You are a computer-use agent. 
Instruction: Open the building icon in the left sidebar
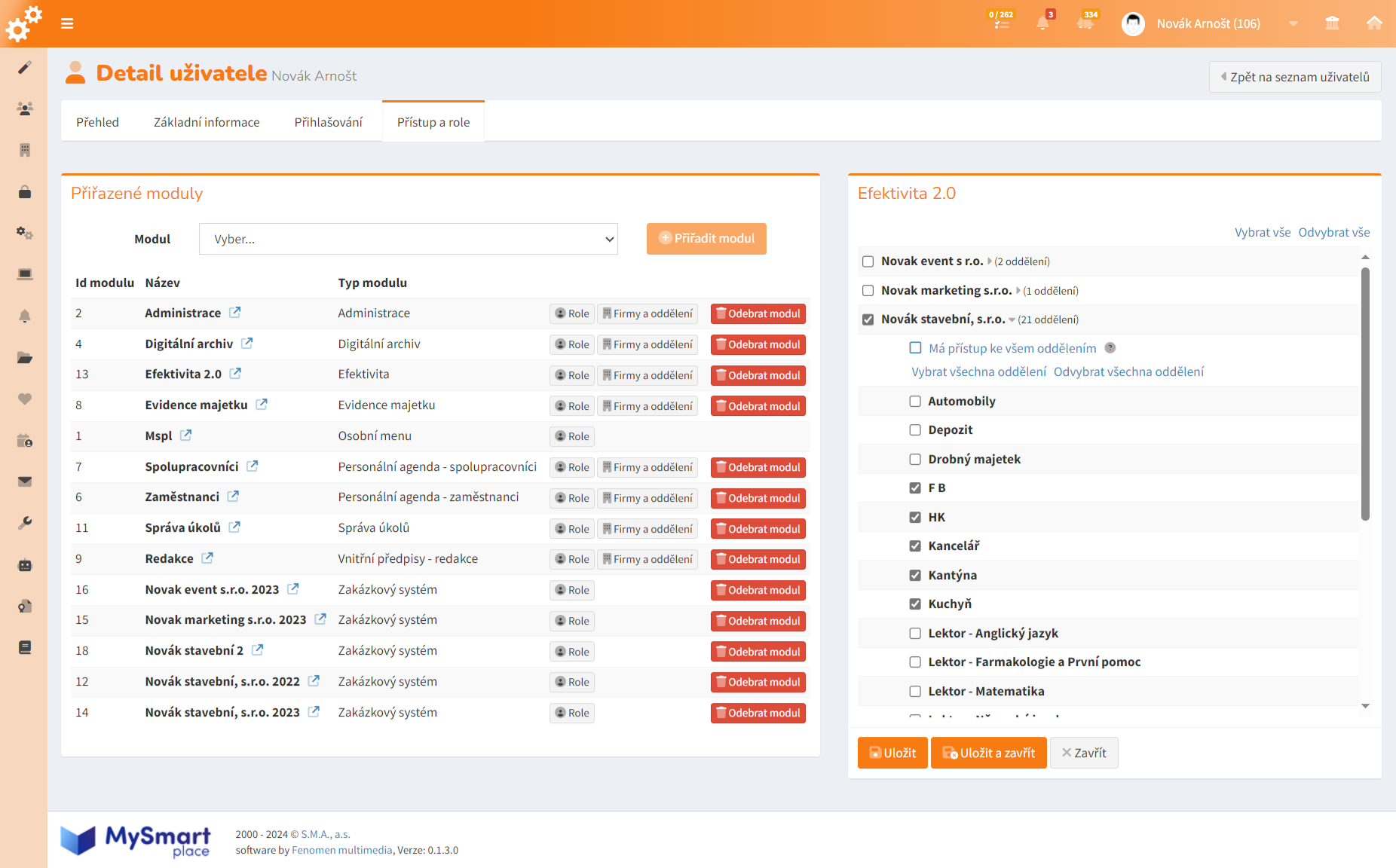coord(25,150)
